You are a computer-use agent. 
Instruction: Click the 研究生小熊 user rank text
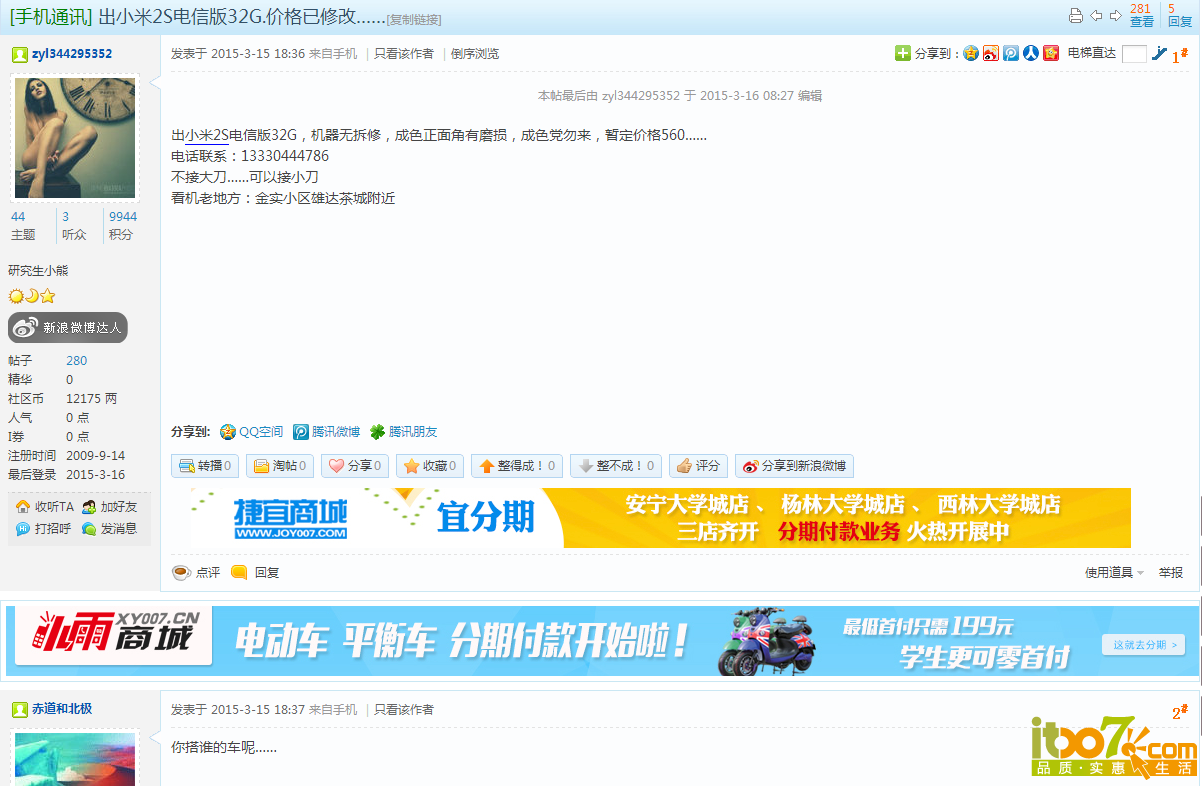point(38,271)
